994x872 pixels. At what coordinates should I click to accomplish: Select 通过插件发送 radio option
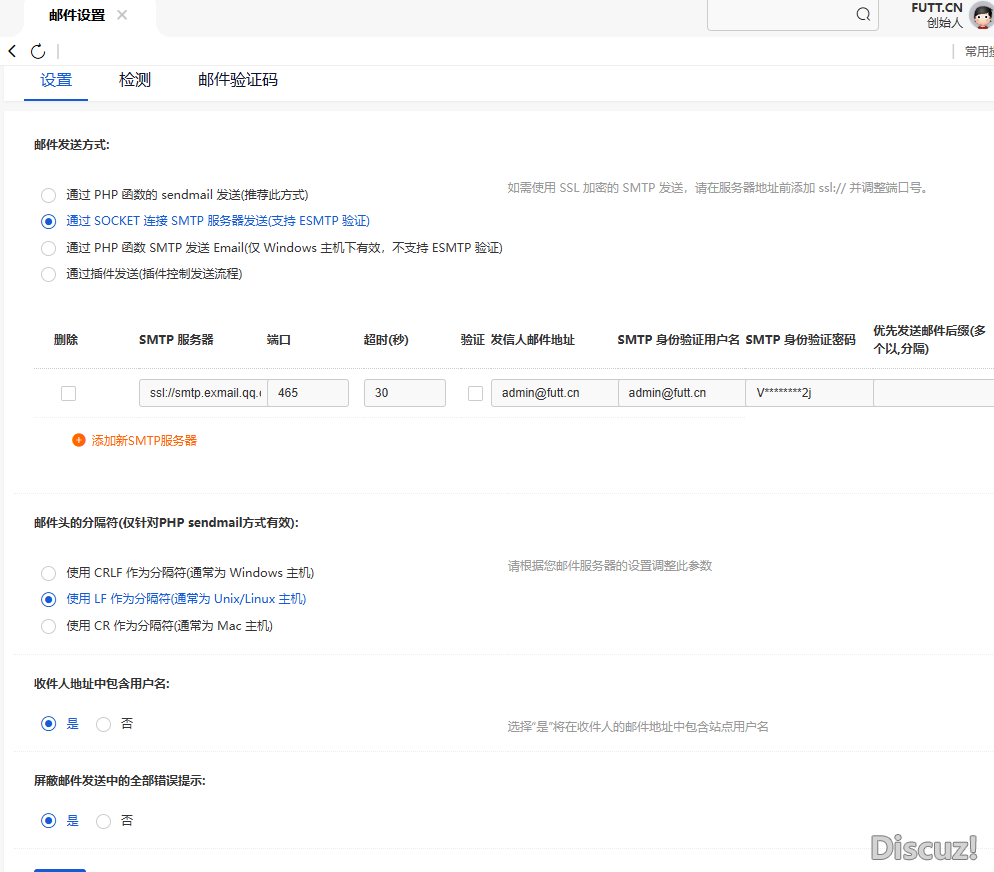(x=48, y=274)
